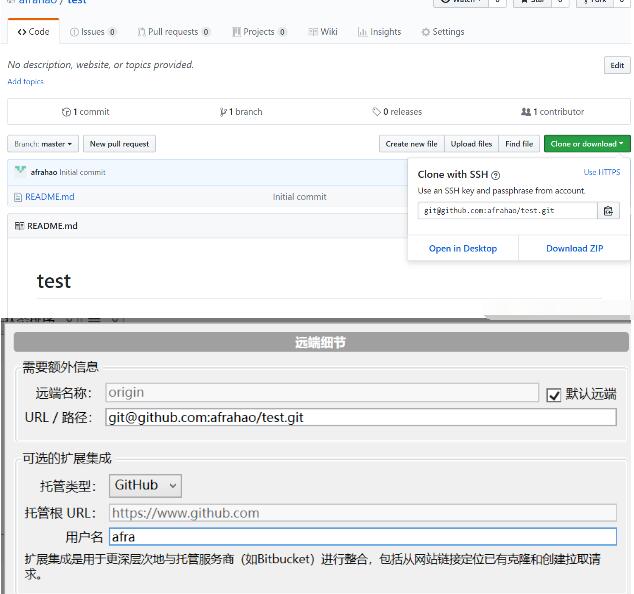Click the Code tab icon
This screenshot has width=634, height=594.
(x=22, y=32)
